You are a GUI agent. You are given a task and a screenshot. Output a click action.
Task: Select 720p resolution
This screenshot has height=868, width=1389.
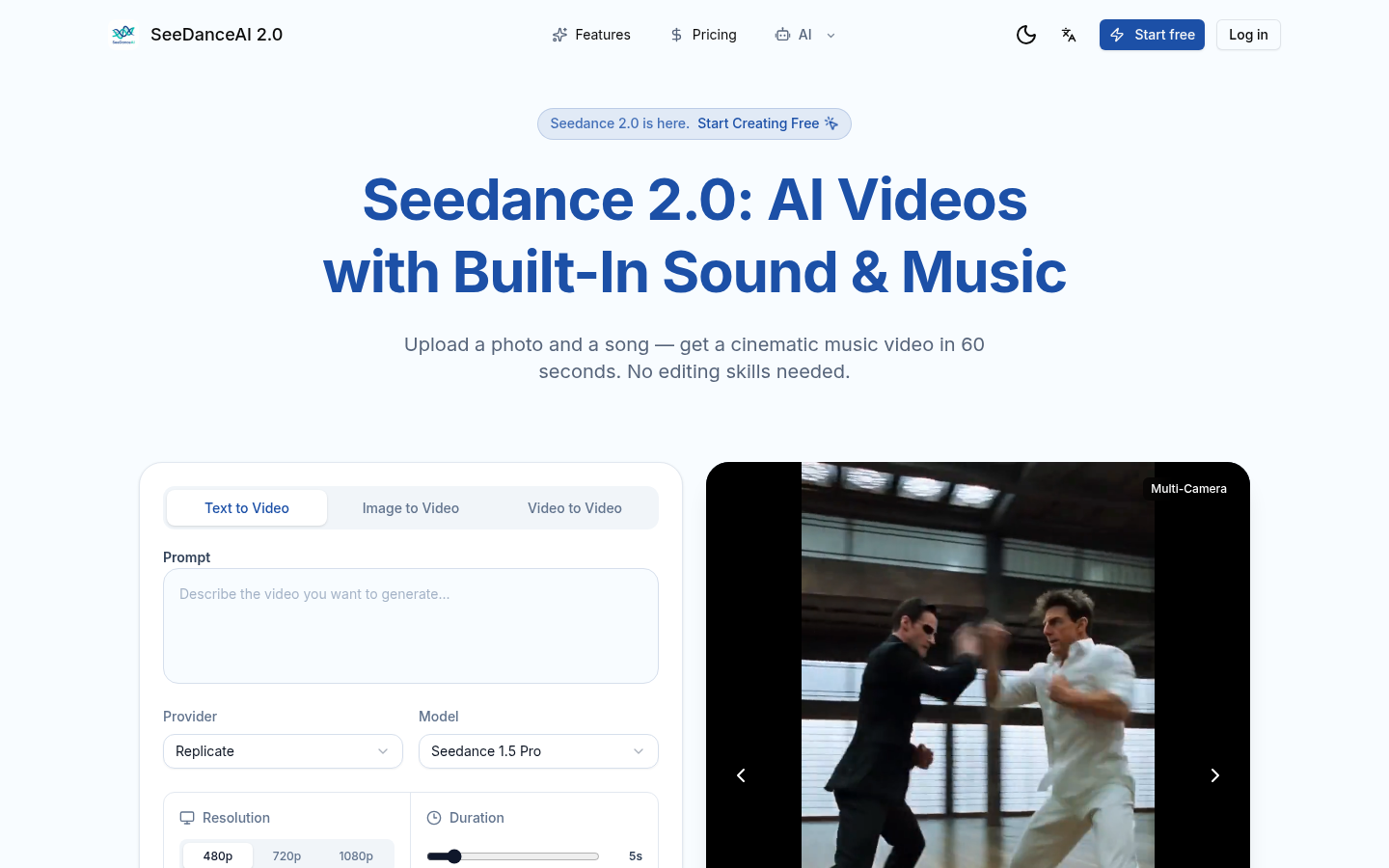[286, 855]
